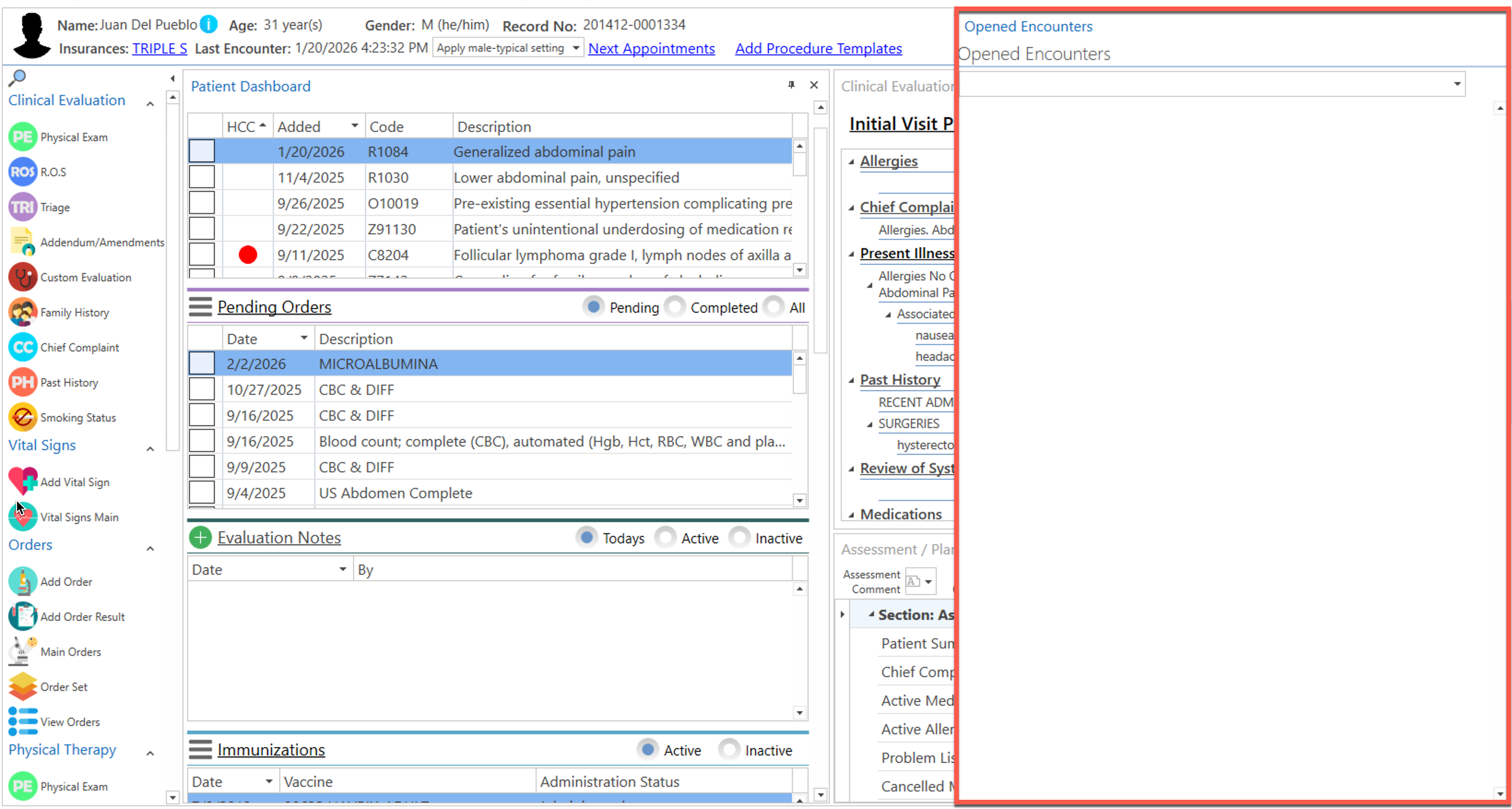Click the search magnifier icon in sidebar
The height and width of the screenshot is (809, 1512).
pos(18,77)
